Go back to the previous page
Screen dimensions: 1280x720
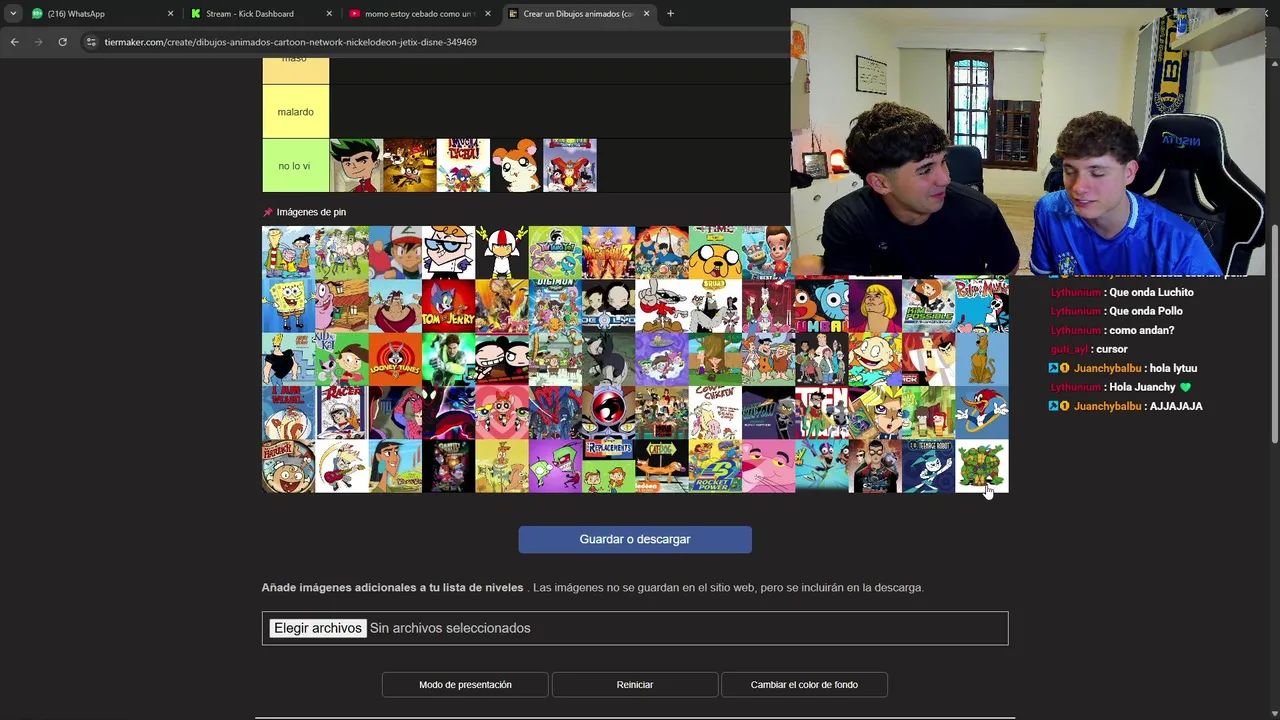pyautogui.click(x=14, y=42)
